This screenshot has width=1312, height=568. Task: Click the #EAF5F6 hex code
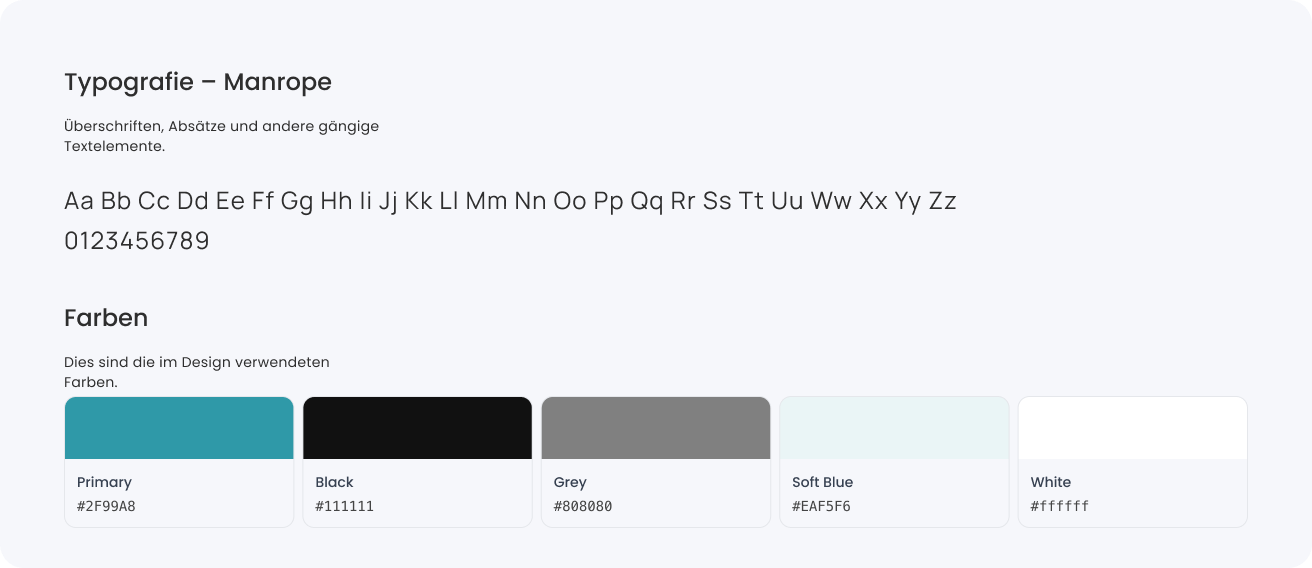[x=821, y=506]
